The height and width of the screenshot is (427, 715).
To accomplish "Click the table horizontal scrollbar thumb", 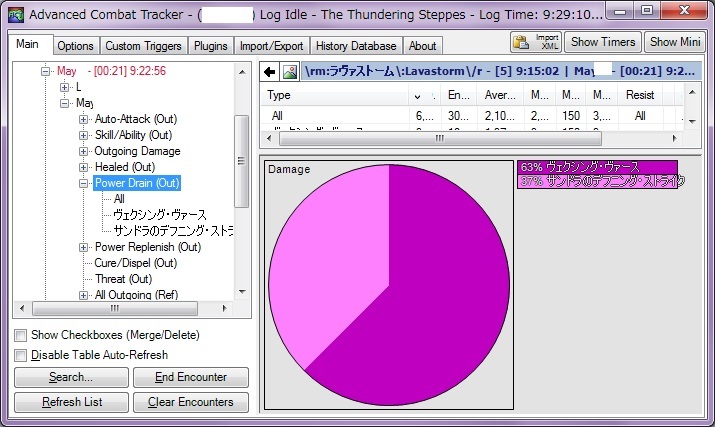I will click(x=440, y=138).
